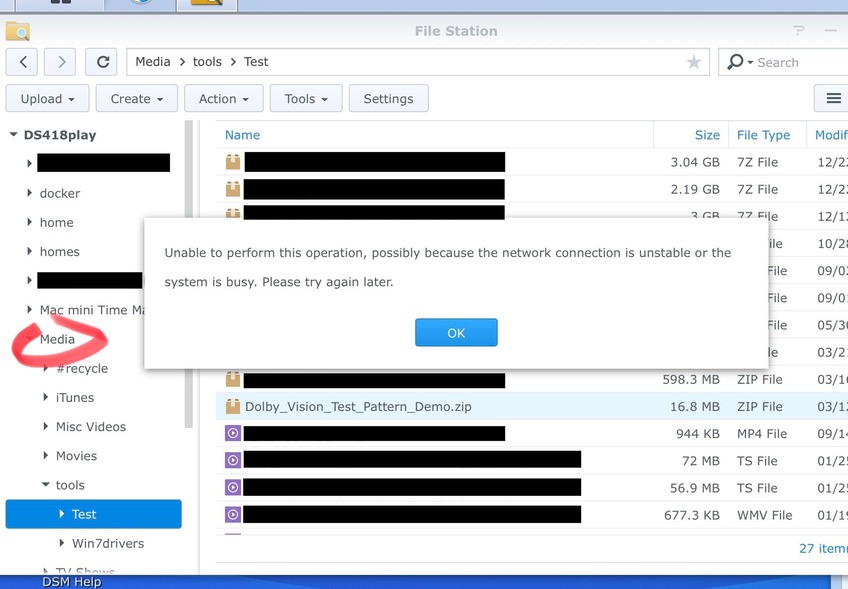Image resolution: width=848 pixels, height=589 pixels.
Task: Click archive icon of the 2.19 GB file
Action: click(233, 189)
